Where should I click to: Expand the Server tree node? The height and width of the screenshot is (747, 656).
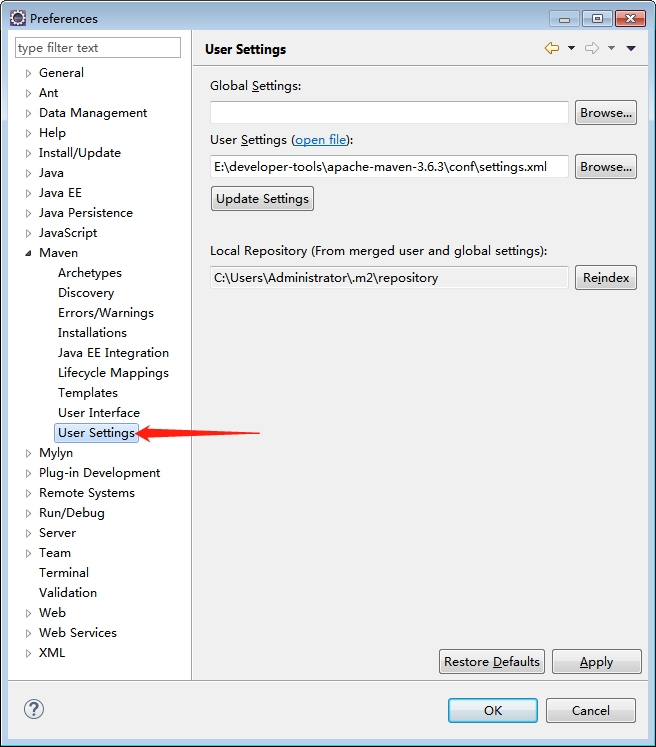28,533
